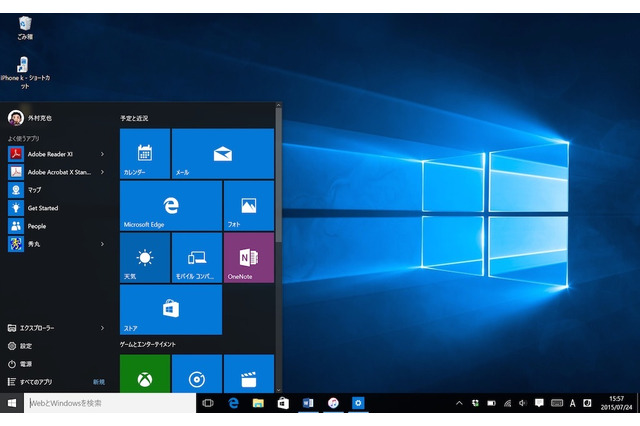Open the volume speaker tray icon
640x426 pixels.
click(523, 403)
